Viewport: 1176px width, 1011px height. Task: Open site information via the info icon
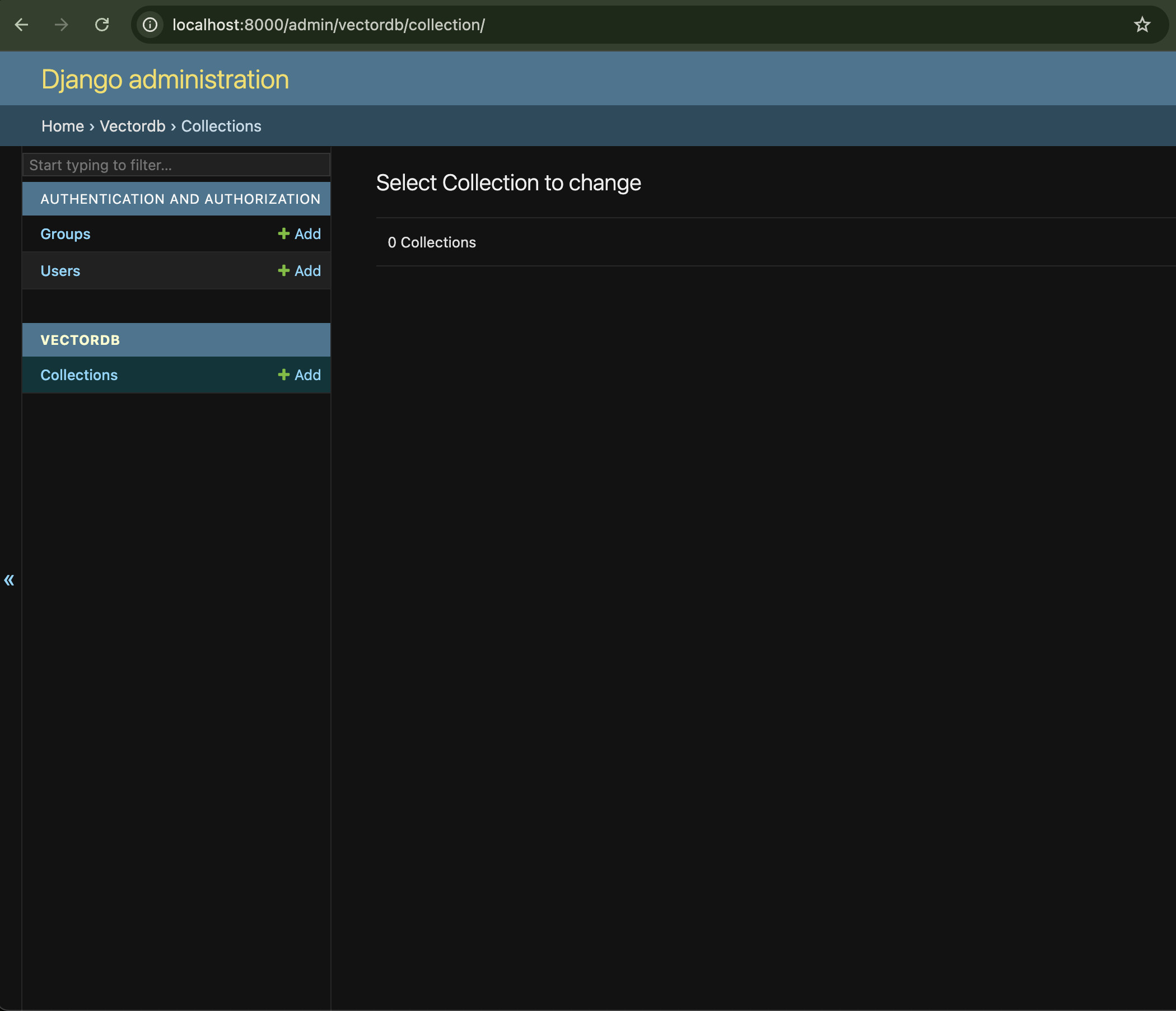click(x=150, y=25)
